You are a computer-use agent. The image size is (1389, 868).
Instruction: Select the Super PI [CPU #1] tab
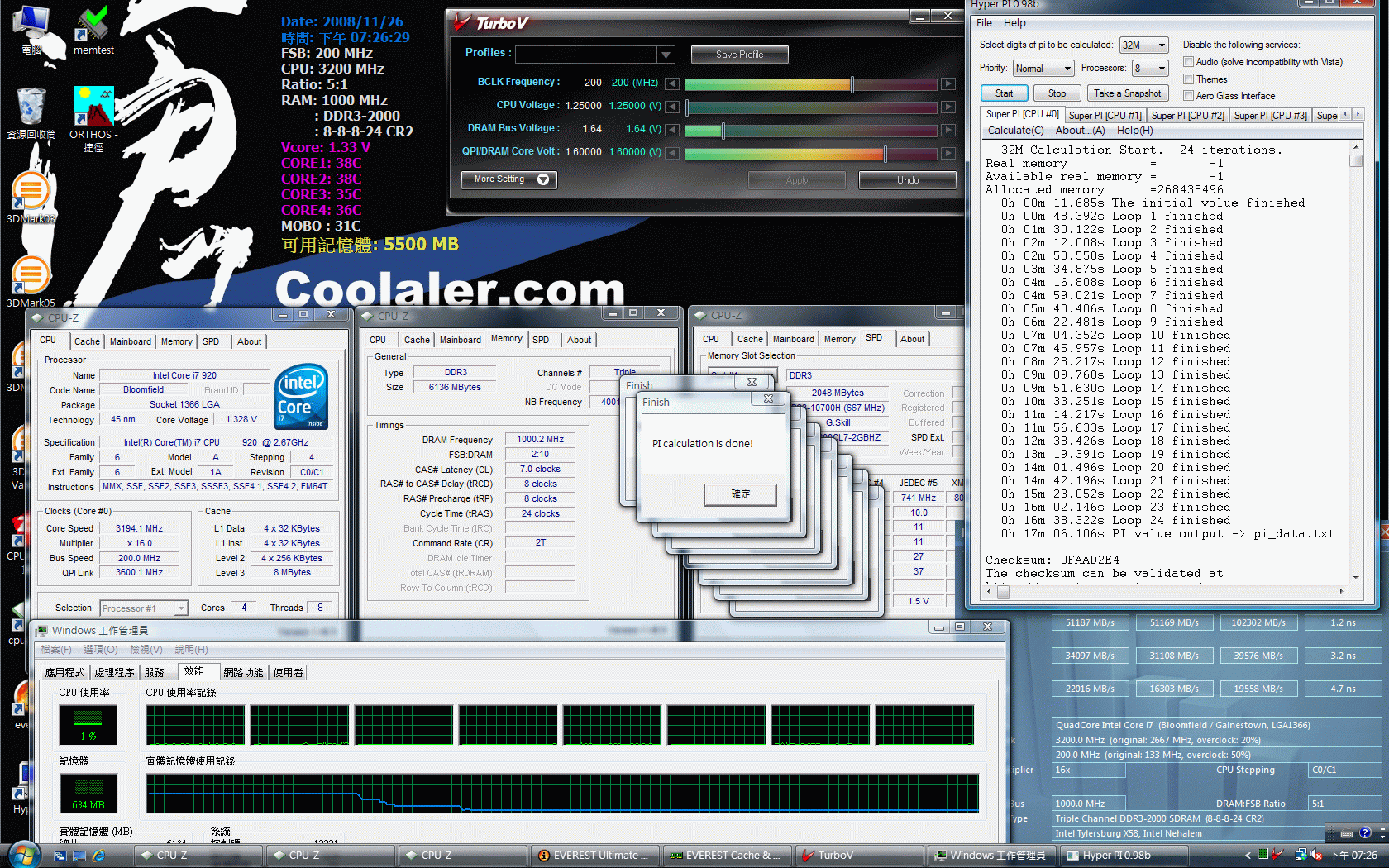(x=1105, y=116)
